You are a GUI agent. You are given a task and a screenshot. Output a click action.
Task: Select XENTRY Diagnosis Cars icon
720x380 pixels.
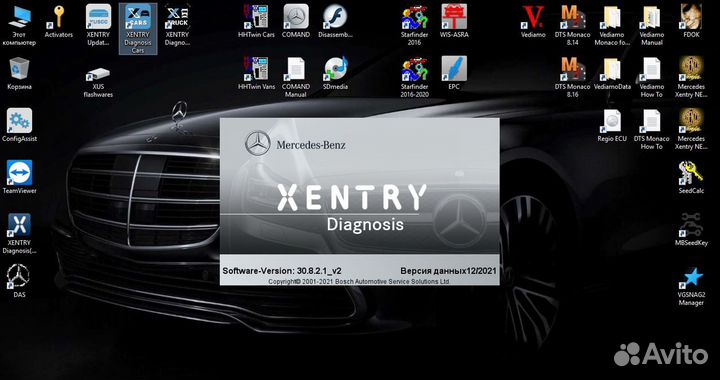click(138, 28)
